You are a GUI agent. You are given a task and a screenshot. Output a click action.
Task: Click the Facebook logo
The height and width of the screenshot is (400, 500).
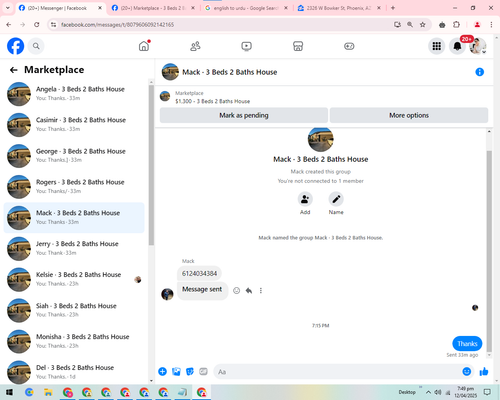tap(16, 46)
